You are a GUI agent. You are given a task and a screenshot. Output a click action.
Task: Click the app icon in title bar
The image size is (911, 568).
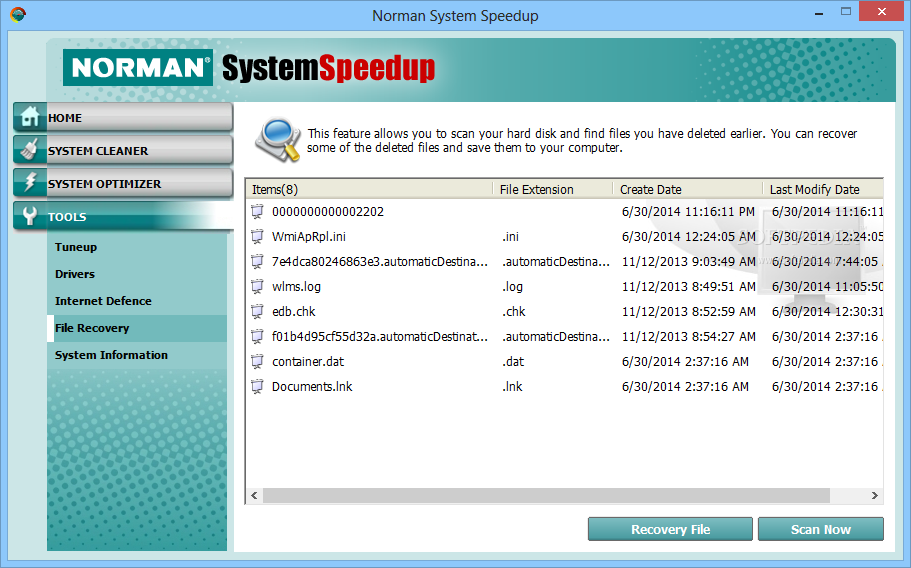click(18, 15)
